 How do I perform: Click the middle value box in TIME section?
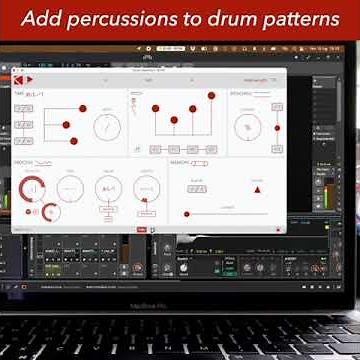pos(24,125)
